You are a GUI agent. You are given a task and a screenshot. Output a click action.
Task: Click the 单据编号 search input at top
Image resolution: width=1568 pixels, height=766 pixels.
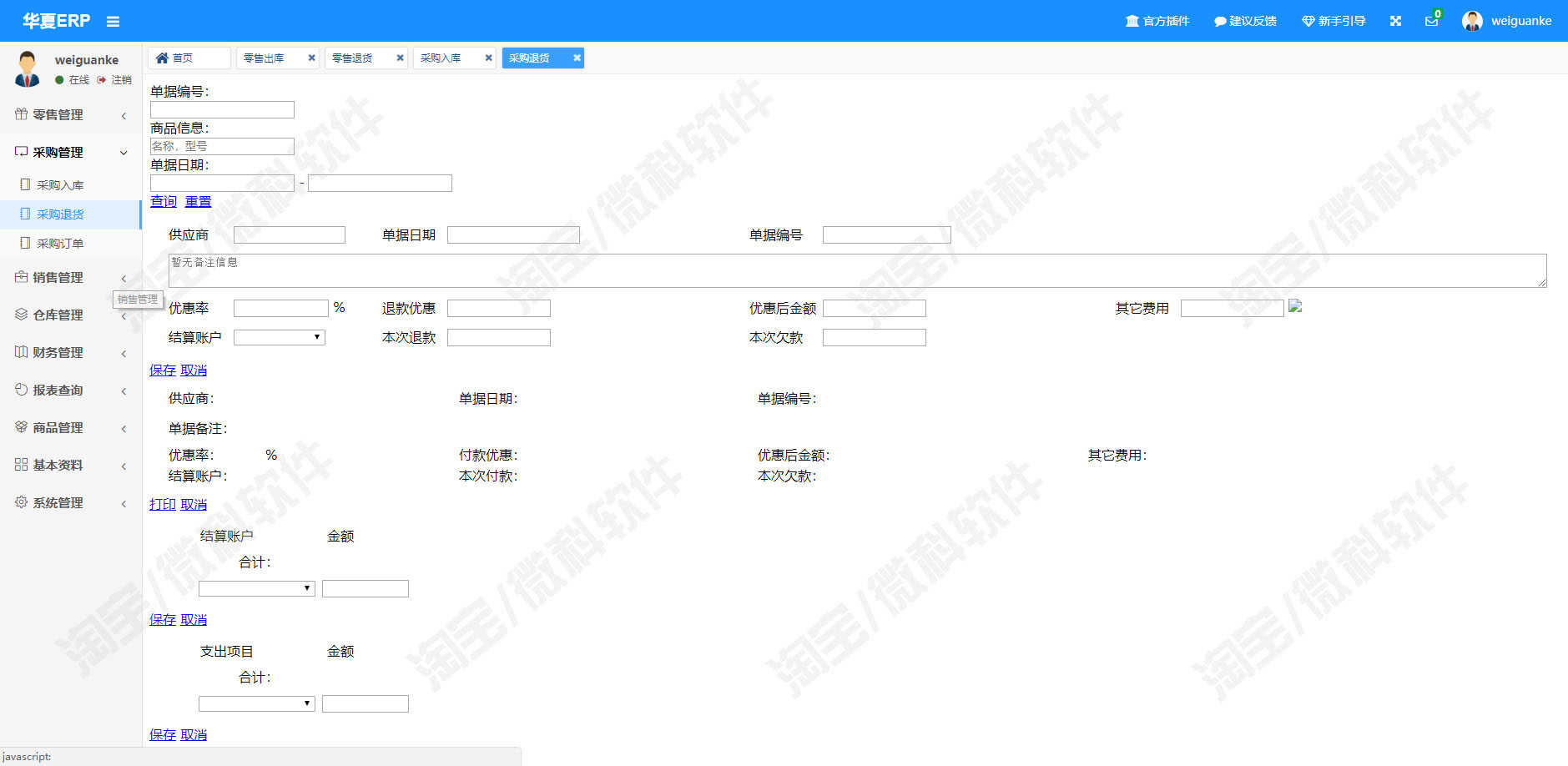tap(222, 109)
